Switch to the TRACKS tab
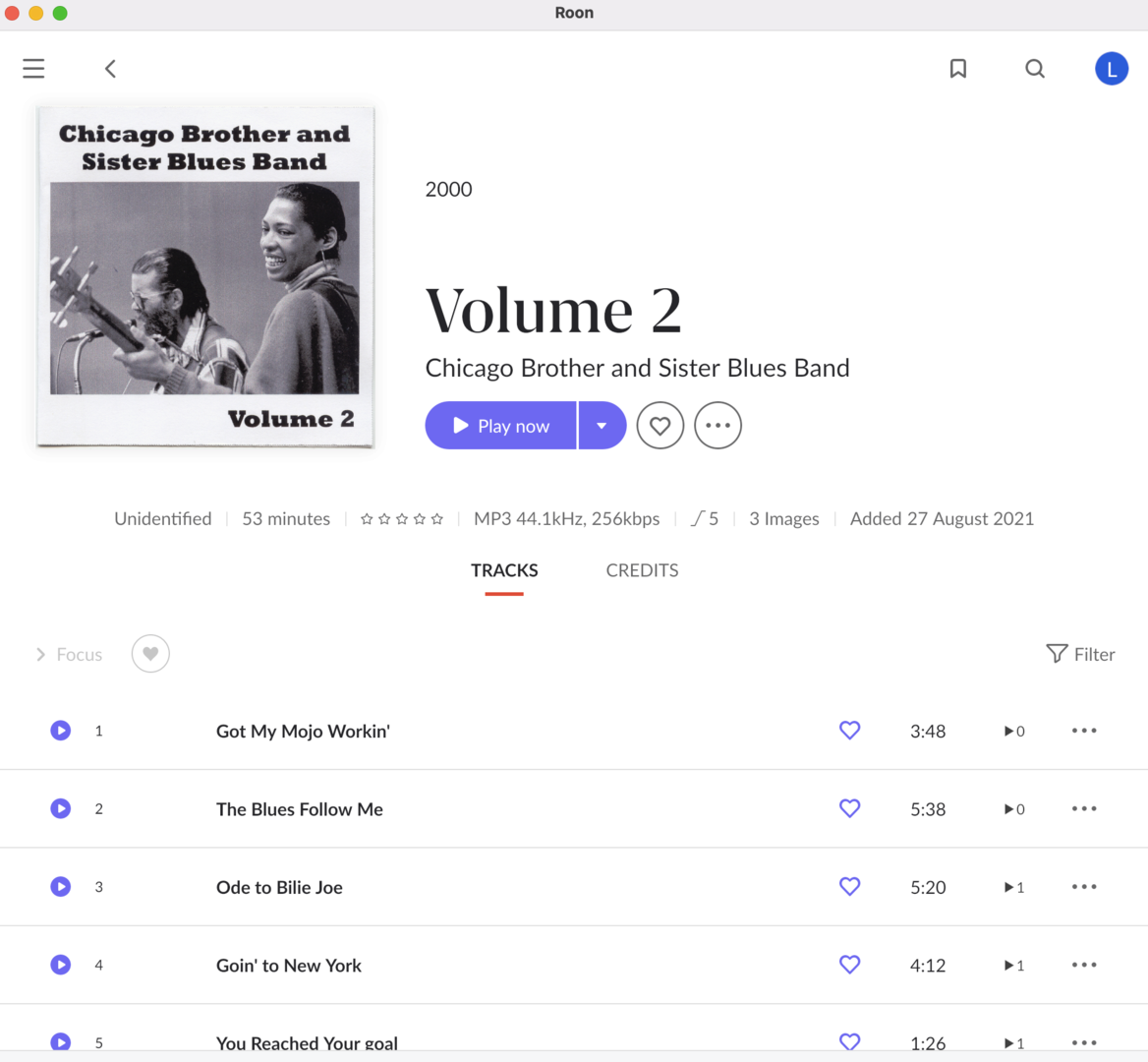The width and height of the screenshot is (1148, 1062). [504, 570]
